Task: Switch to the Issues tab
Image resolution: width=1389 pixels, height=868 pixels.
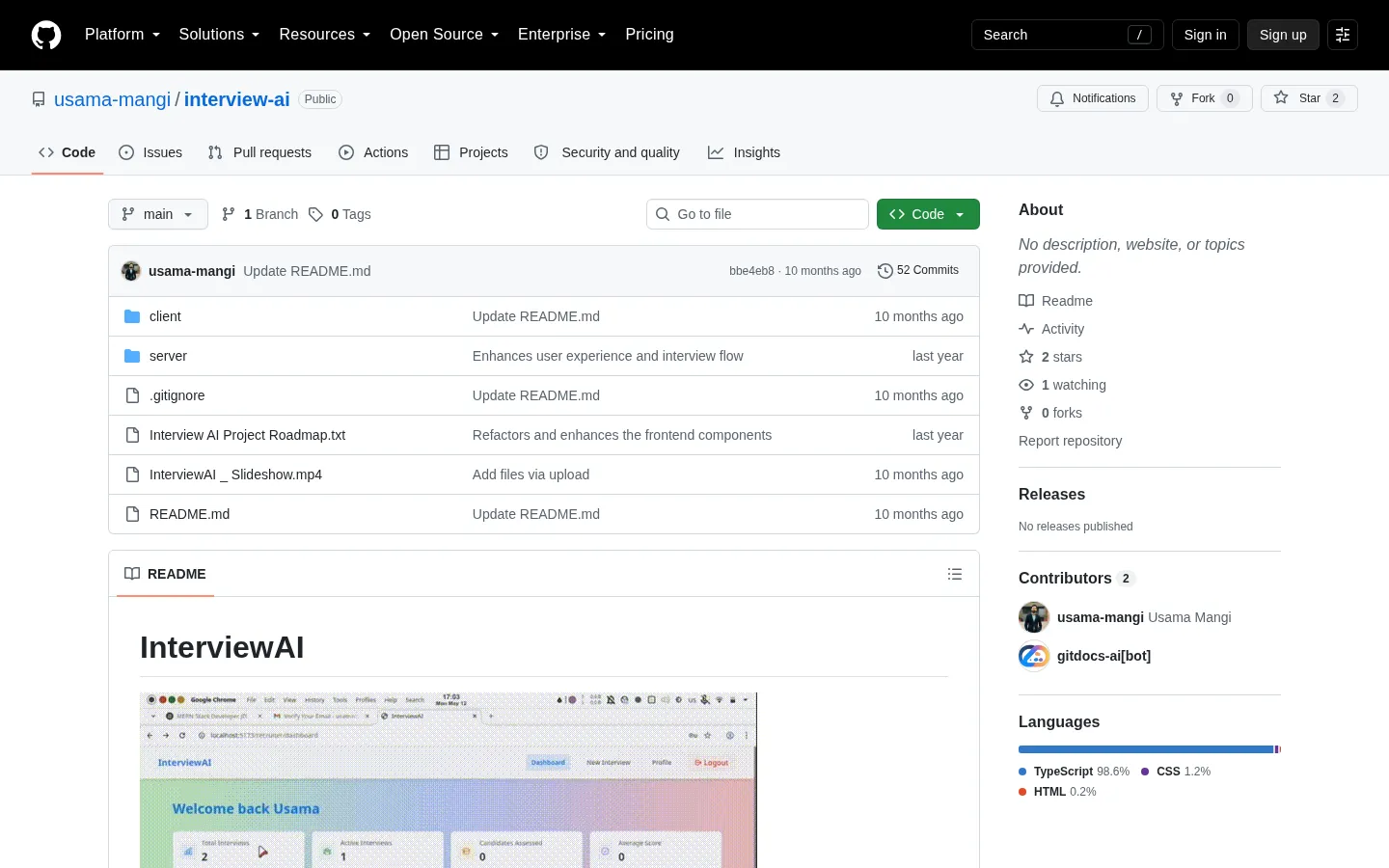Action: point(150,152)
